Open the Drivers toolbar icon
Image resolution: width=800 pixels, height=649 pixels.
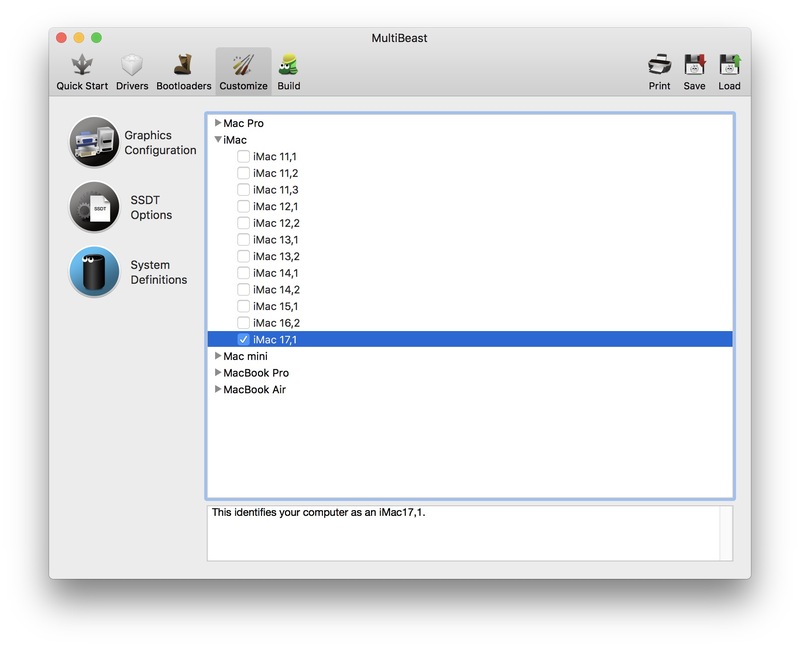click(132, 65)
